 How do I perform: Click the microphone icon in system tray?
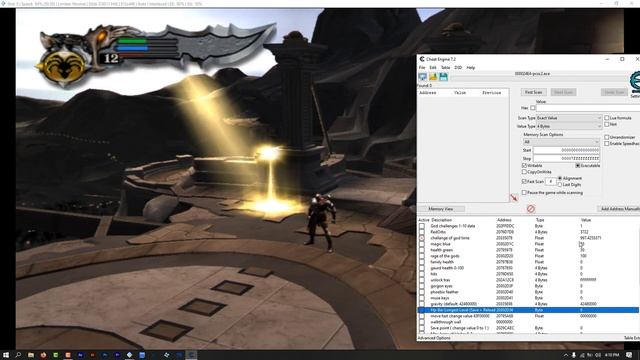573,355
